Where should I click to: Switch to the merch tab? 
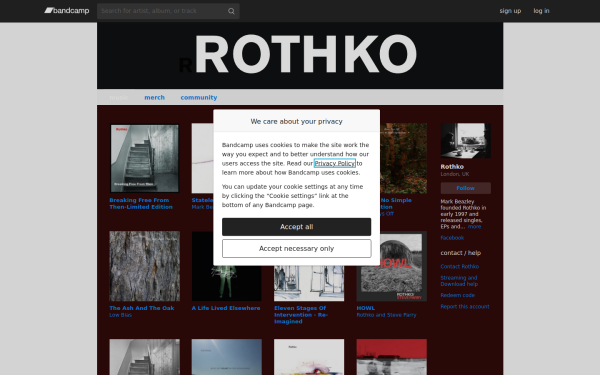coord(155,98)
